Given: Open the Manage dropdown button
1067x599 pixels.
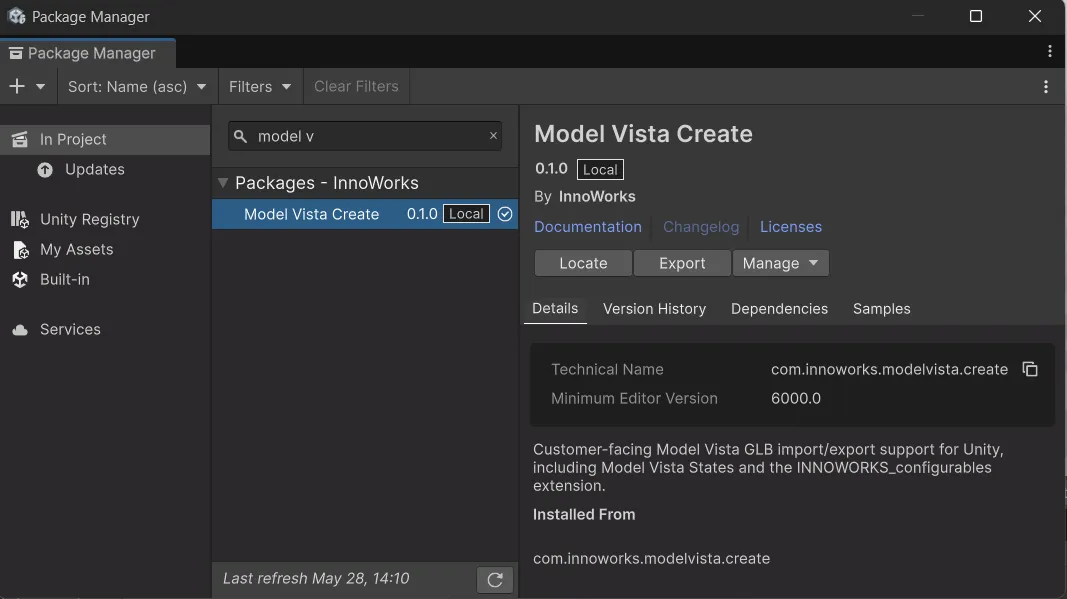Looking at the screenshot, I should coord(781,263).
